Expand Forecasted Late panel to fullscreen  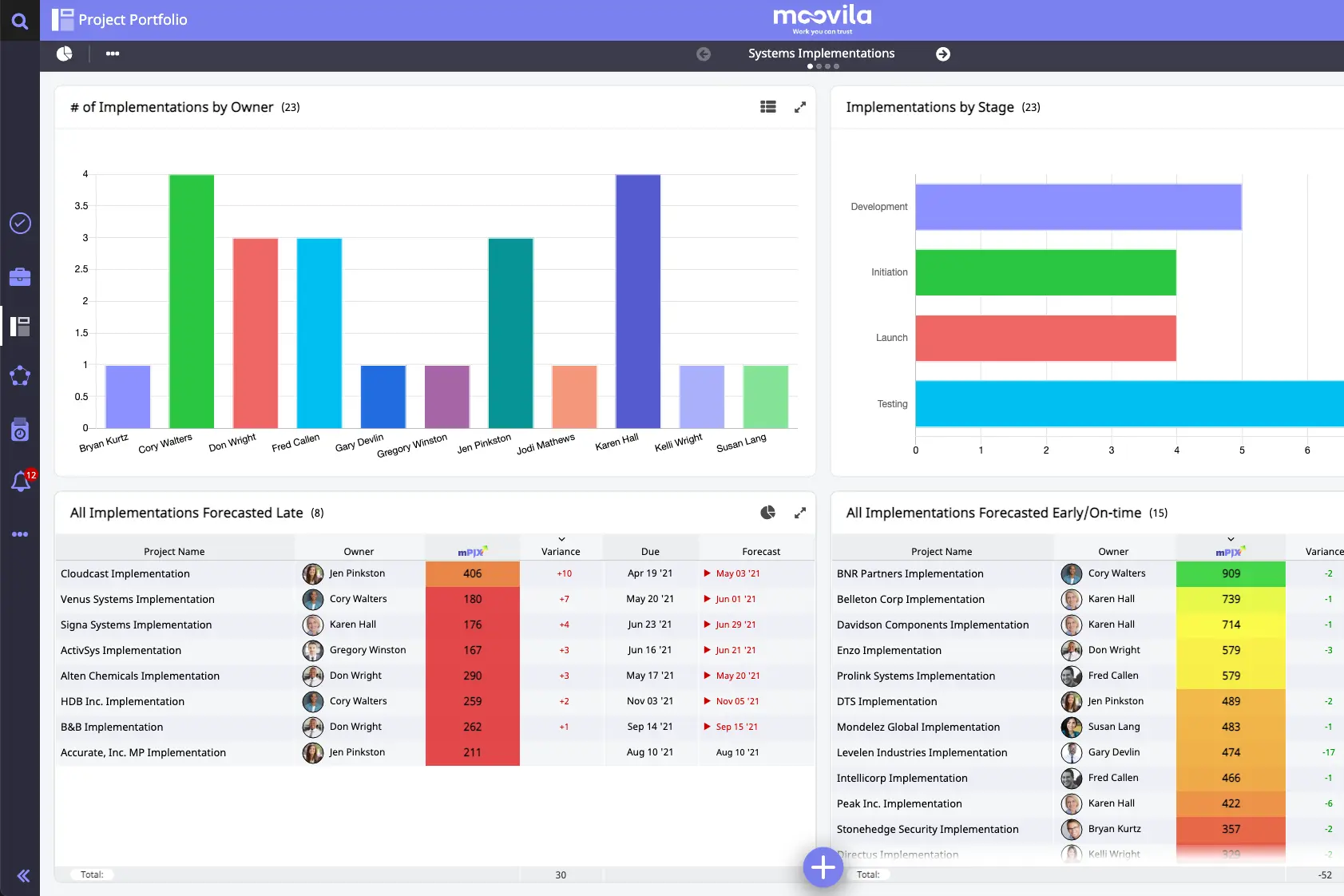[x=801, y=512]
